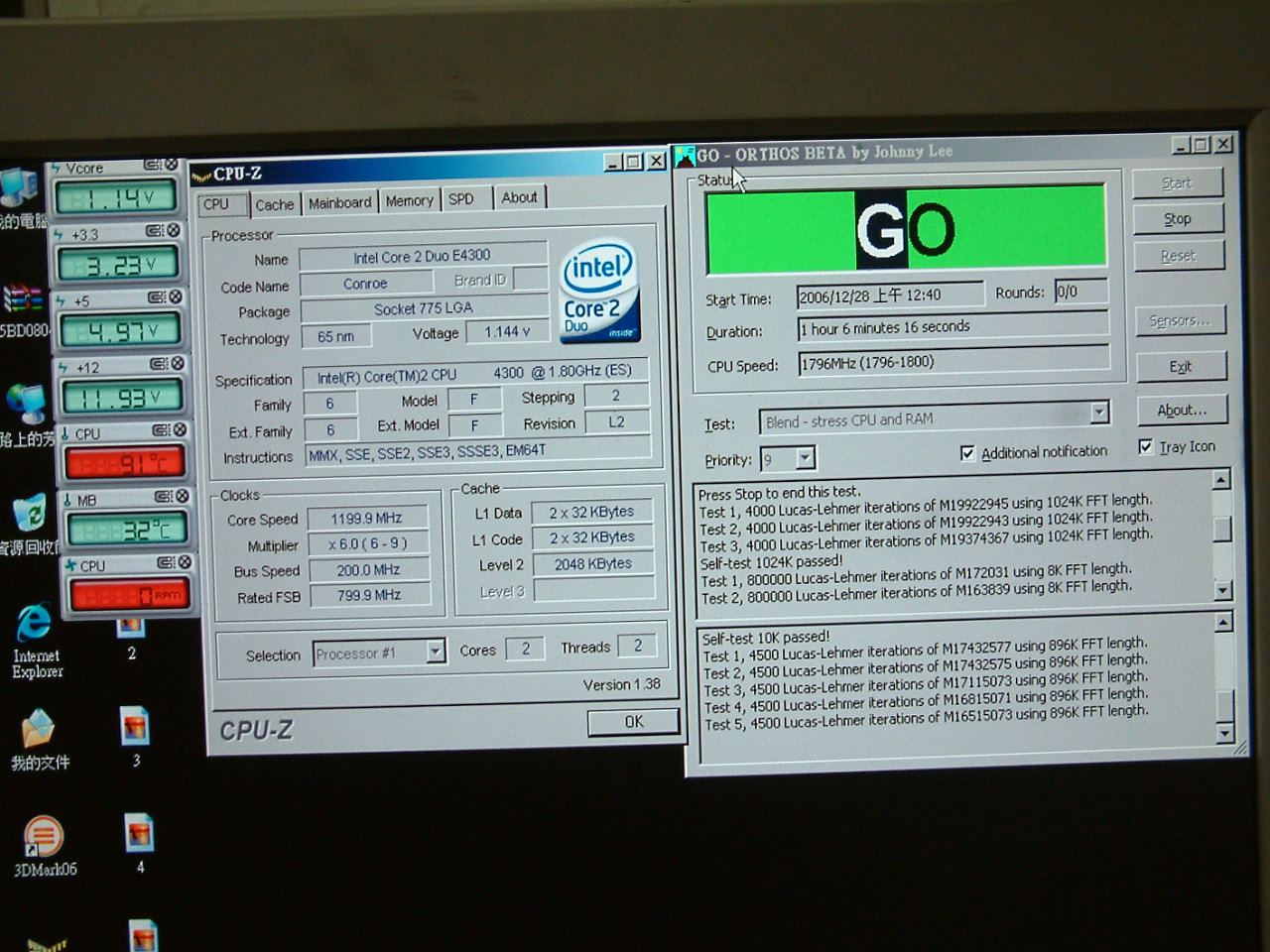Screen dimensions: 1270x952
Task: Click the Core Speed value 1199.9 MHz
Action: (367, 518)
